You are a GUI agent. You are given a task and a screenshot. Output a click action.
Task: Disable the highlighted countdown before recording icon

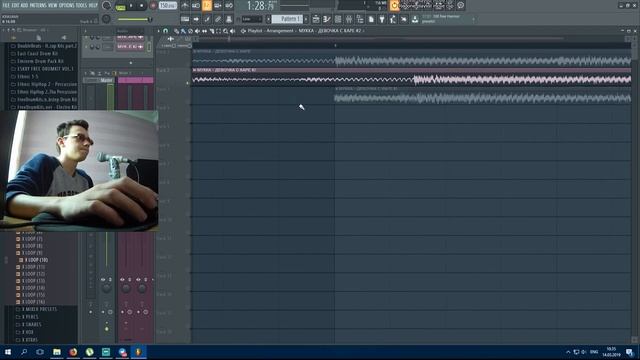(207, 6)
